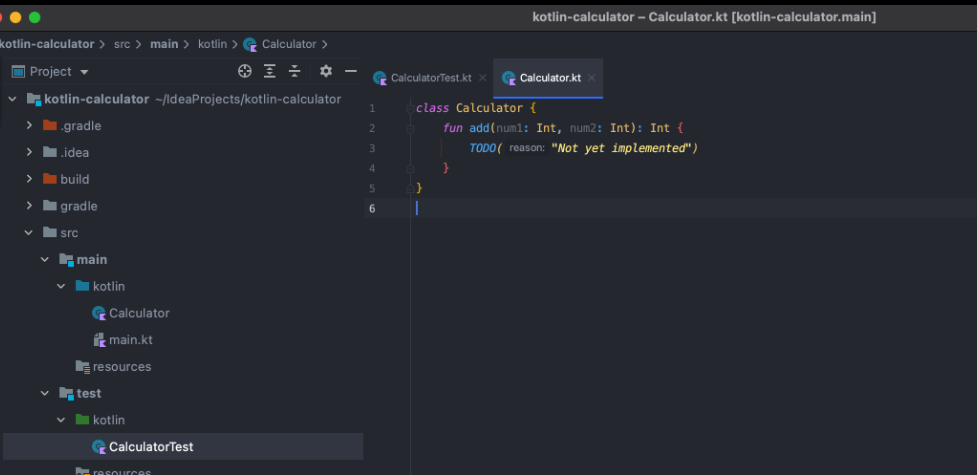
Task: Click the src breadcrumb
Action: coord(122,44)
